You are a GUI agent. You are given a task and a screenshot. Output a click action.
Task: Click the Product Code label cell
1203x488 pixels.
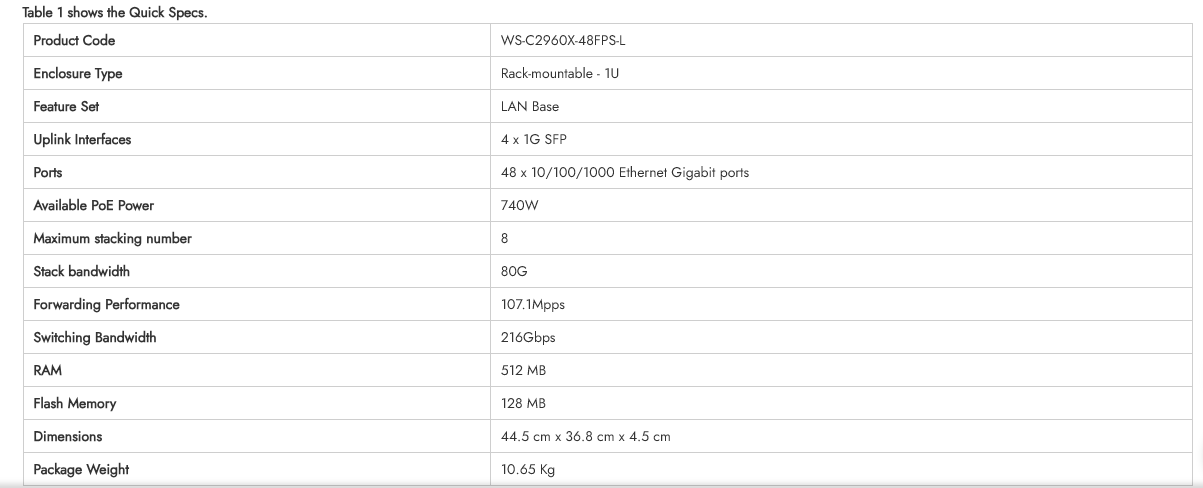coord(74,41)
